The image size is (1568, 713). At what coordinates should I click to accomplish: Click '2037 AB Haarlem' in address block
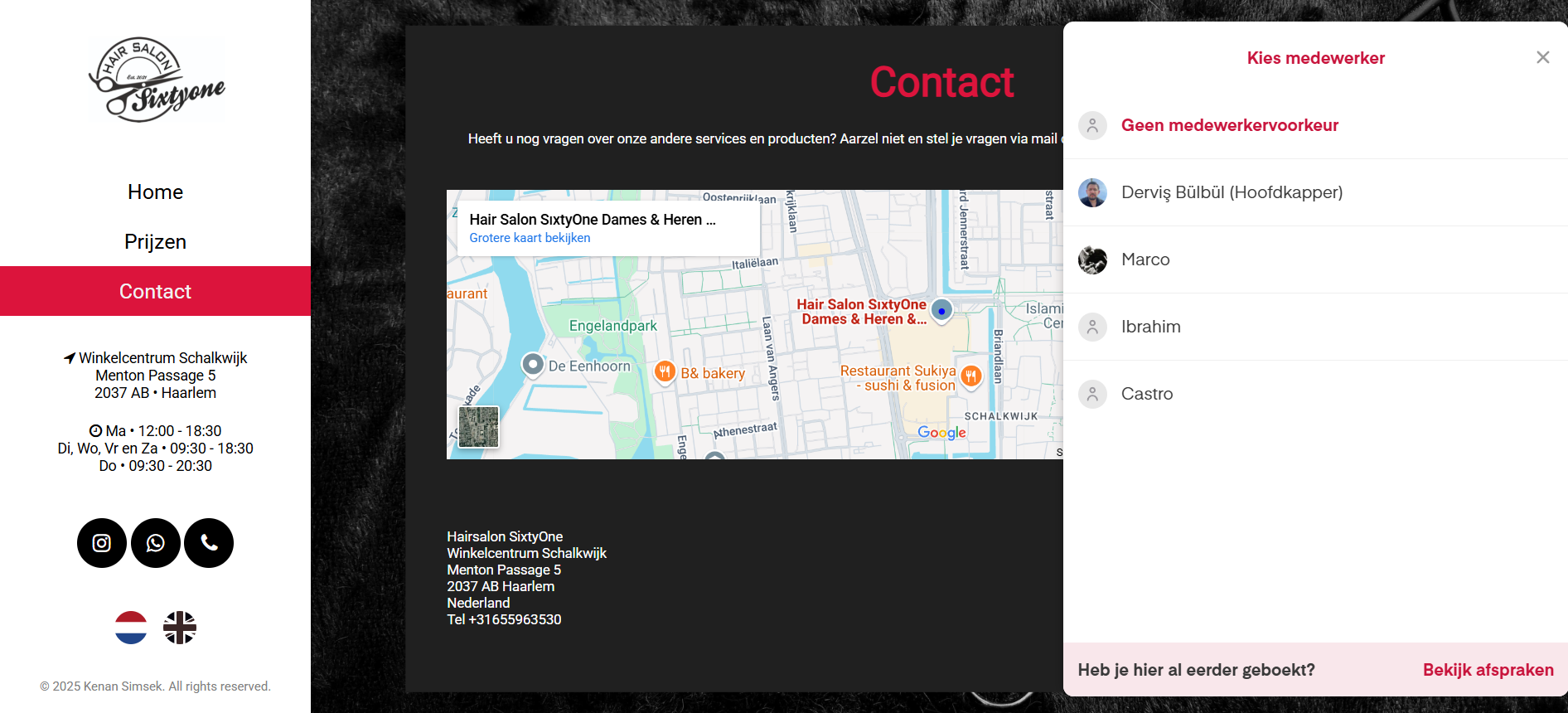point(501,586)
